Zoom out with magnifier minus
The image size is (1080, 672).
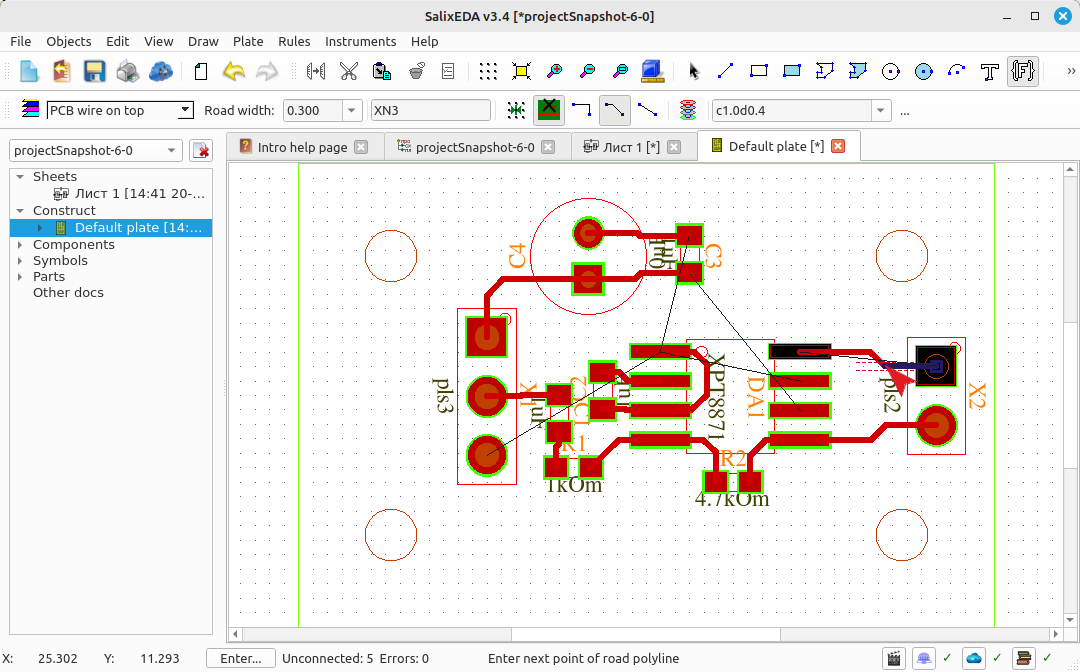pyautogui.click(x=588, y=71)
